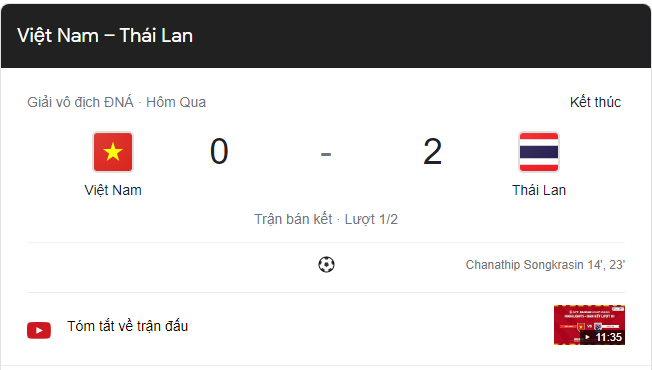The height and width of the screenshot is (370, 652).
Task: Open the 'Tóm tắt về trận đấu' highlights link
Action: (x=128, y=326)
